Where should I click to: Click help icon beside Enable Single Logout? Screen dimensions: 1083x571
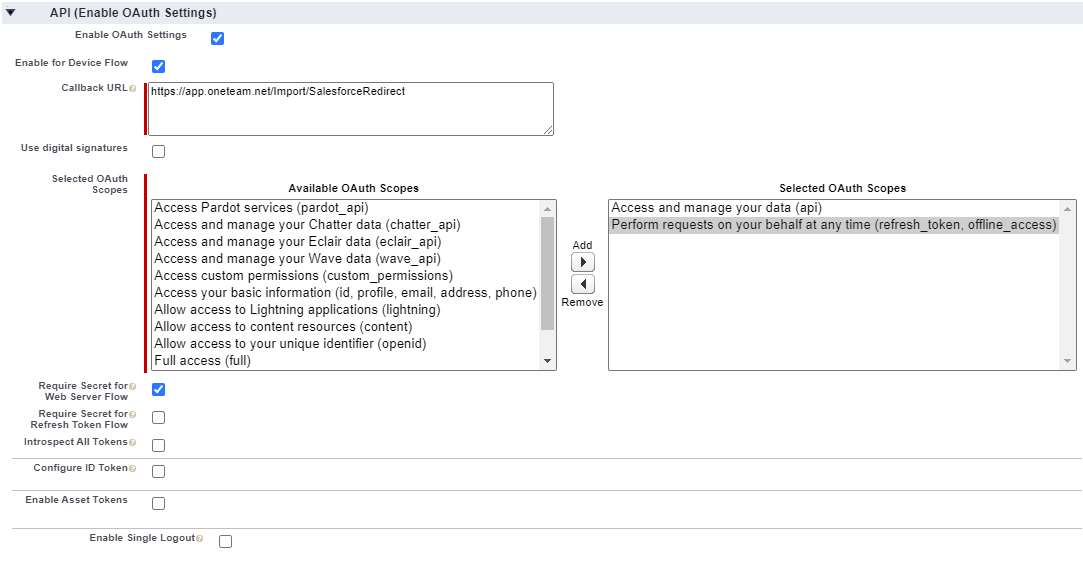point(200,539)
